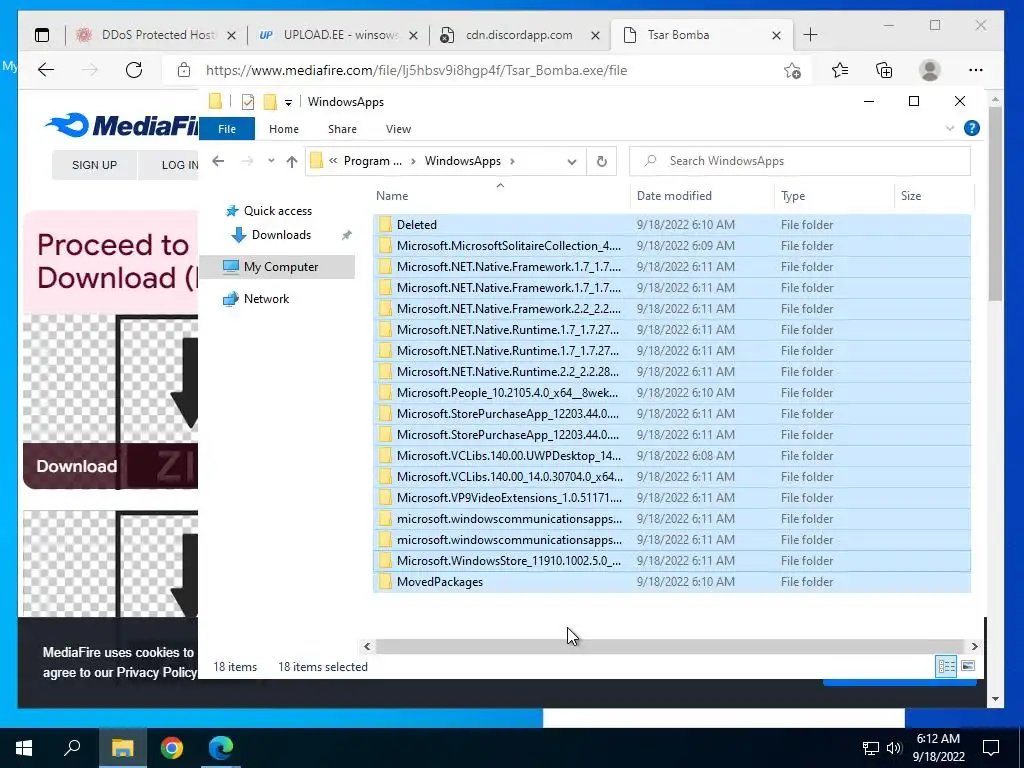Refresh the Edge page
This screenshot has width=1024, height=768.
[x=134, y=70]
